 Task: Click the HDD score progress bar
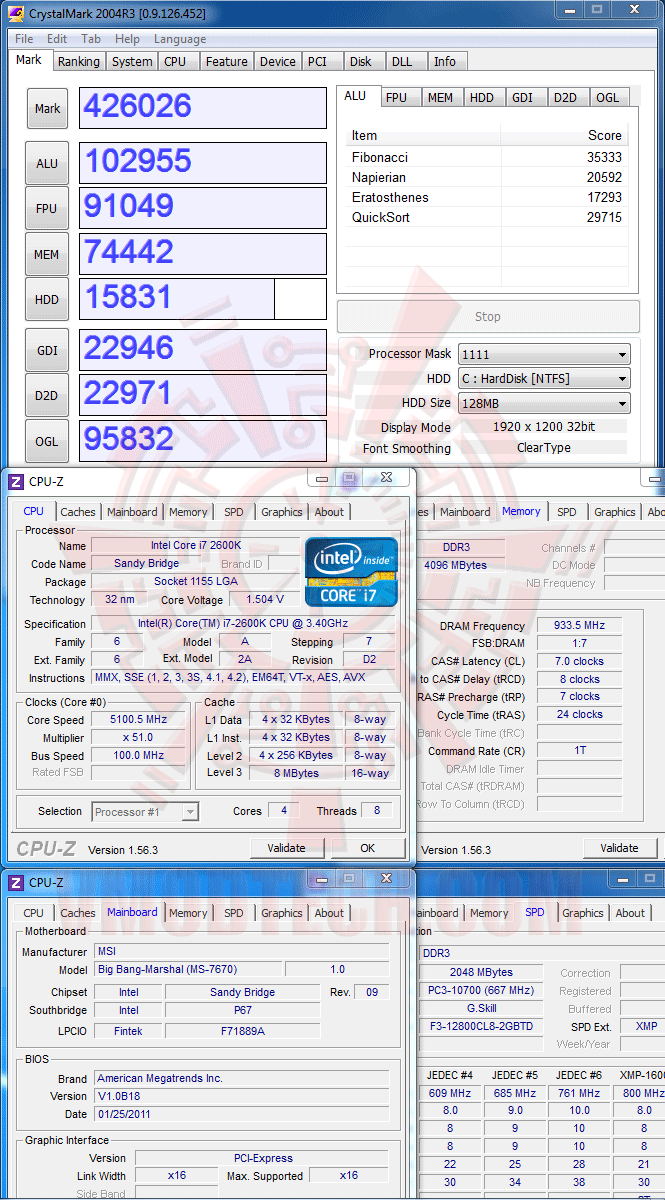[x=203, y=299]
